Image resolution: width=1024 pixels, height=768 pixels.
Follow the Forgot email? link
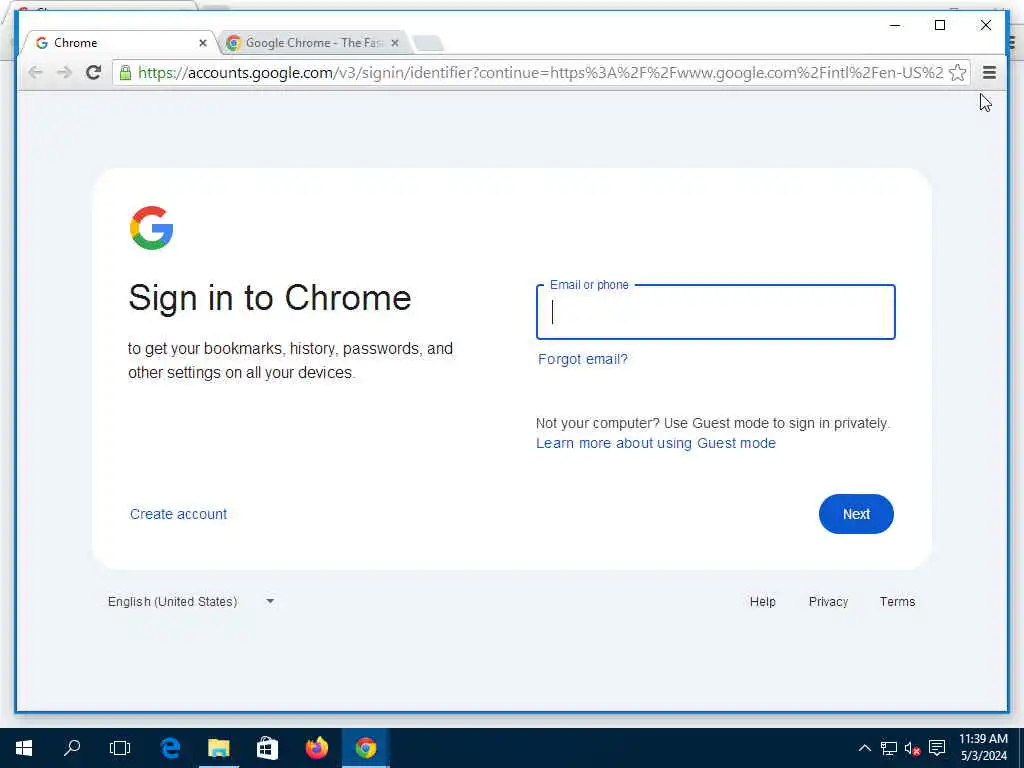[583, 359]
